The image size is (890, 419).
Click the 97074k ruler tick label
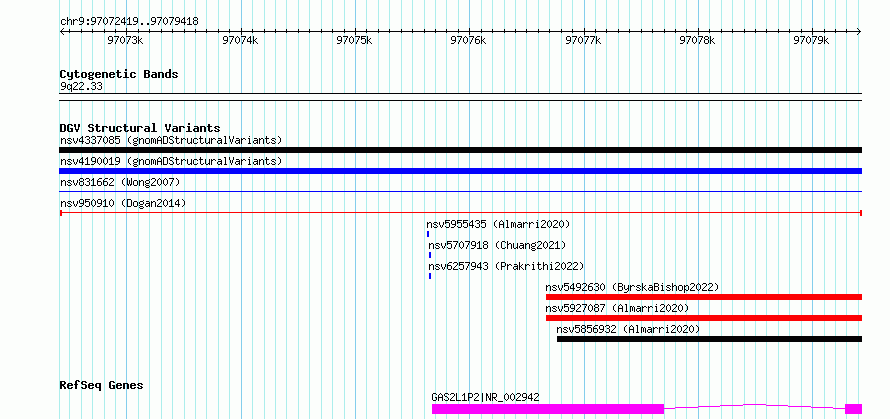point(240,40)
